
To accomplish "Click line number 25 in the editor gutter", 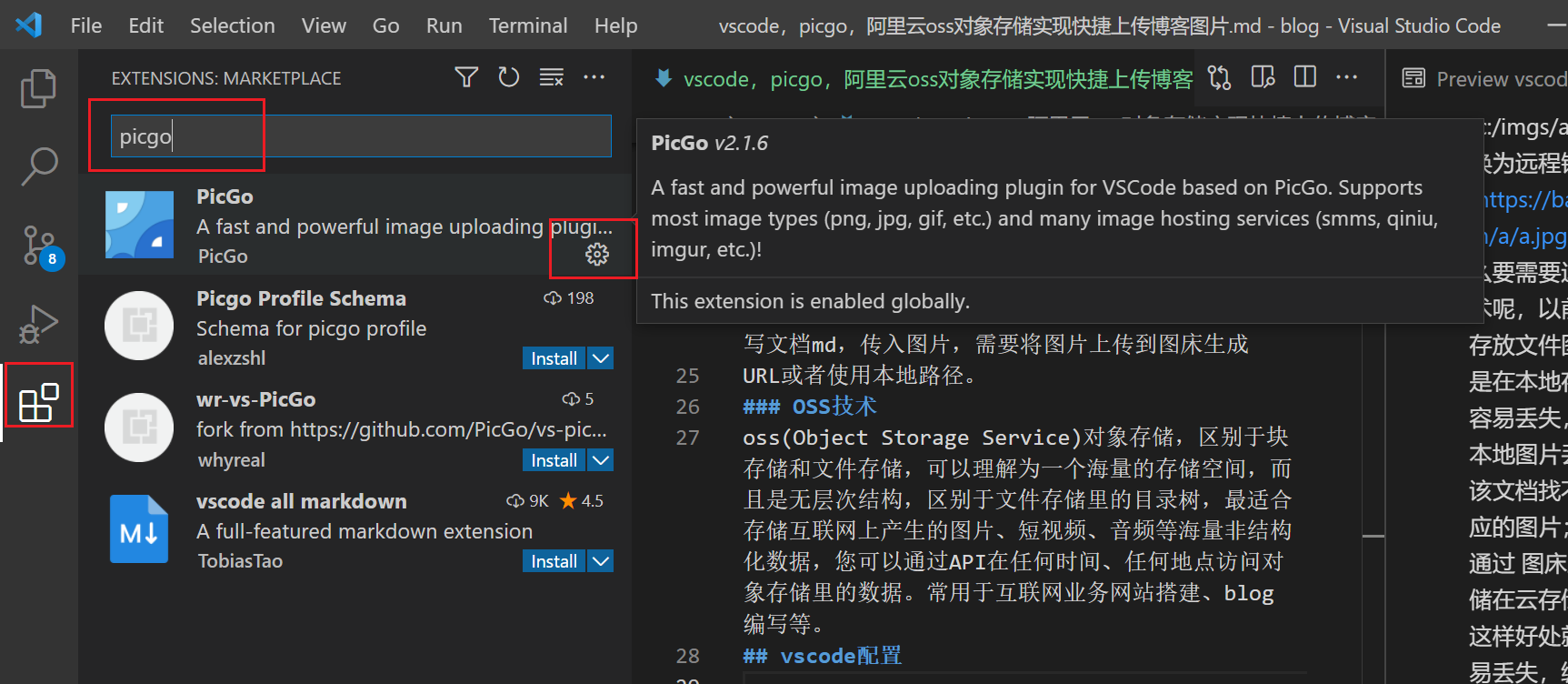I will tap(688, 376).
